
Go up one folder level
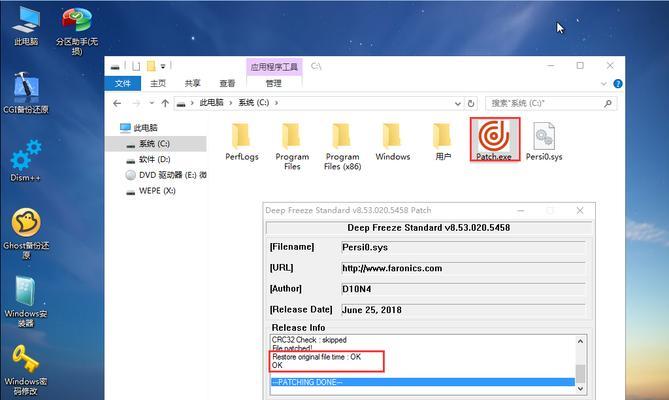pyautogui.click(x=165, y=103)
